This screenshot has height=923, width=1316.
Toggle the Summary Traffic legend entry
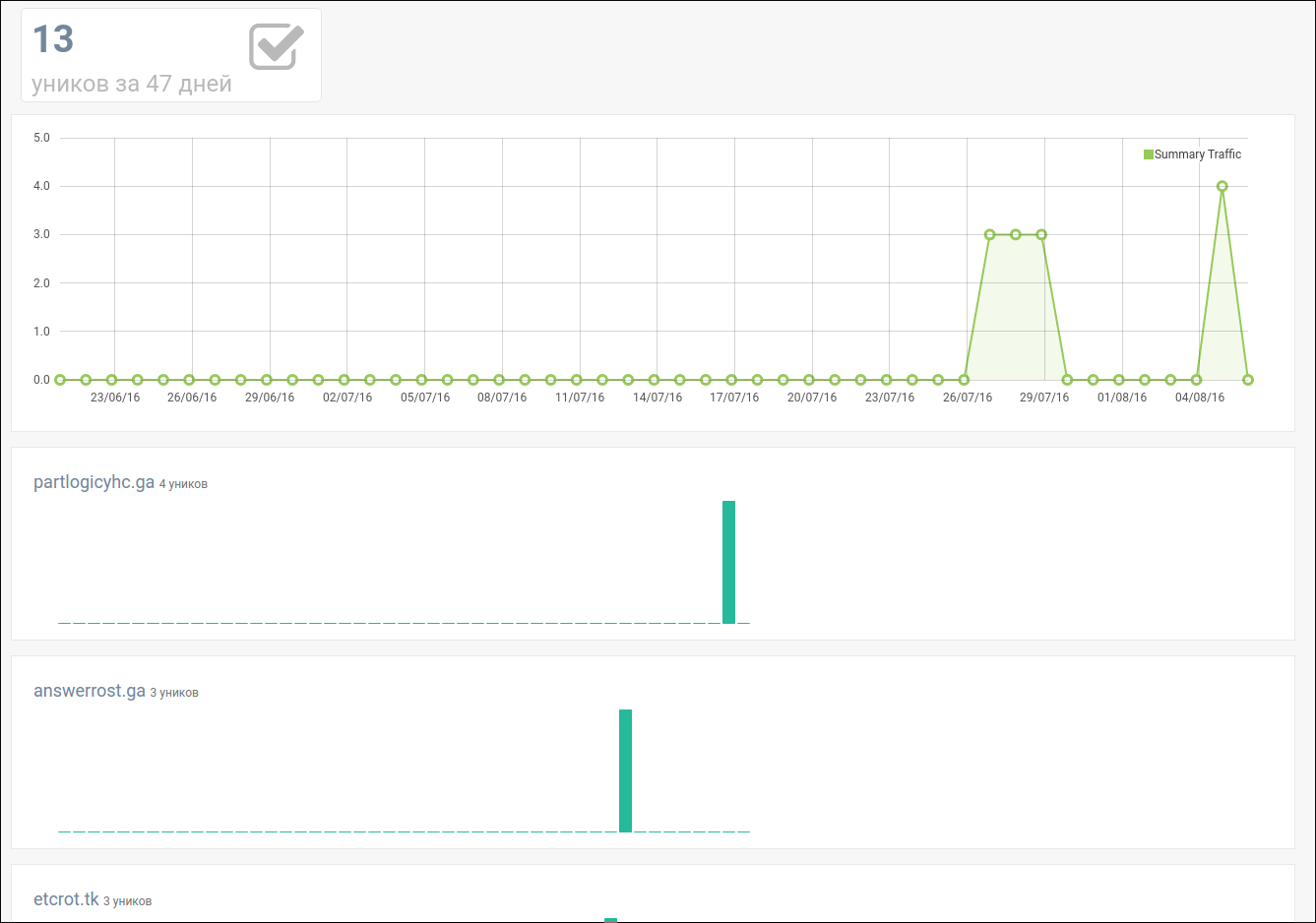pos(1192,154)
